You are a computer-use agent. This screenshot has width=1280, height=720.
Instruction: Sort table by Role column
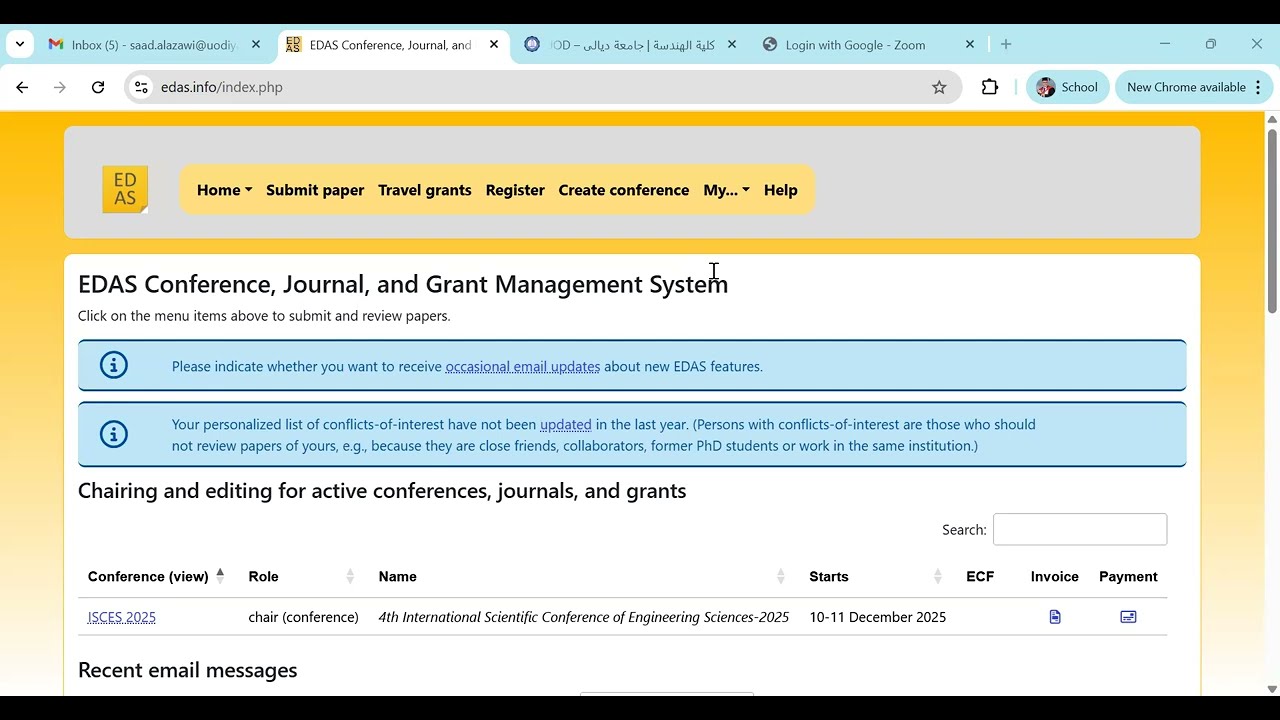[x=301, y=576]
